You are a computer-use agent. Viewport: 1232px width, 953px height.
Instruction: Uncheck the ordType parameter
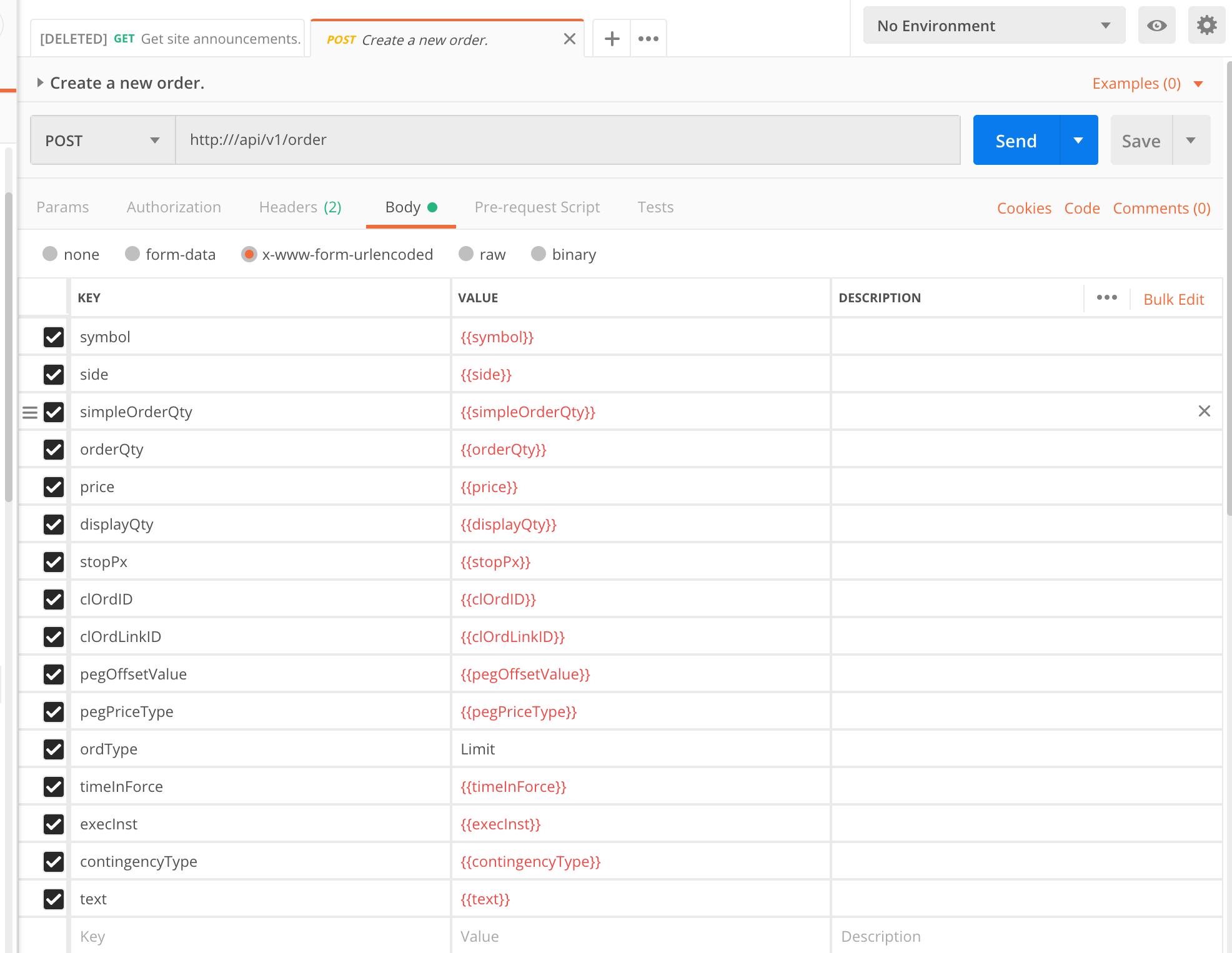(x=54, y=749)
